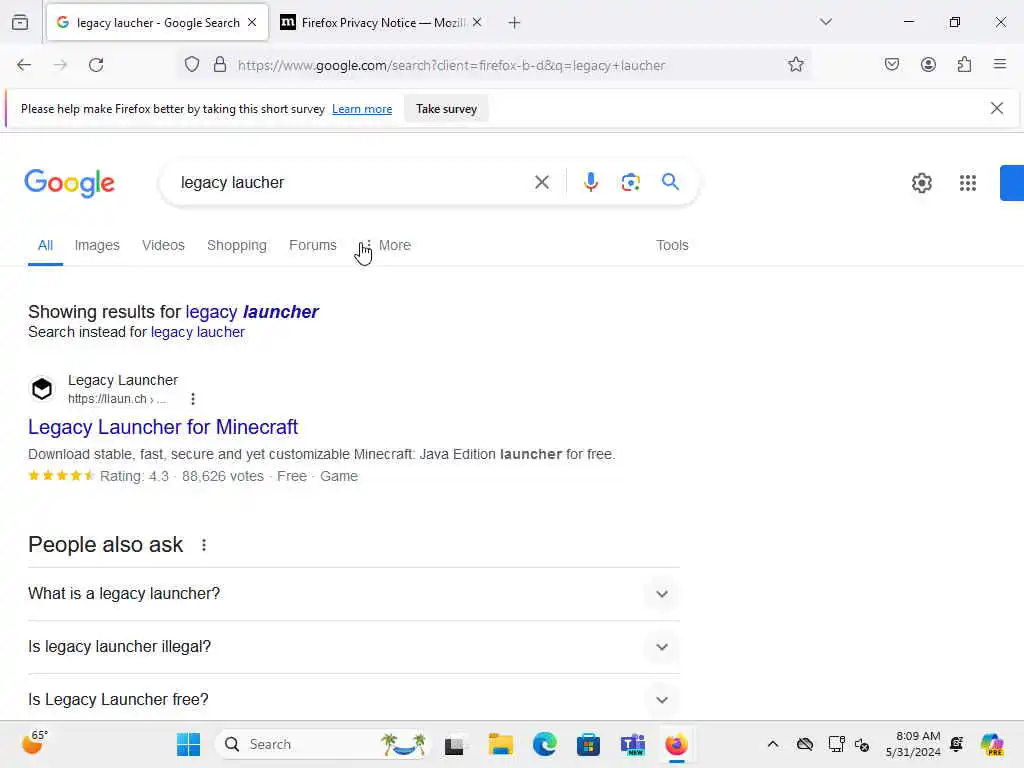
Task: Open options menu for Legacy Launcher result
Action: pyautogui.click(x=193, y=398)
